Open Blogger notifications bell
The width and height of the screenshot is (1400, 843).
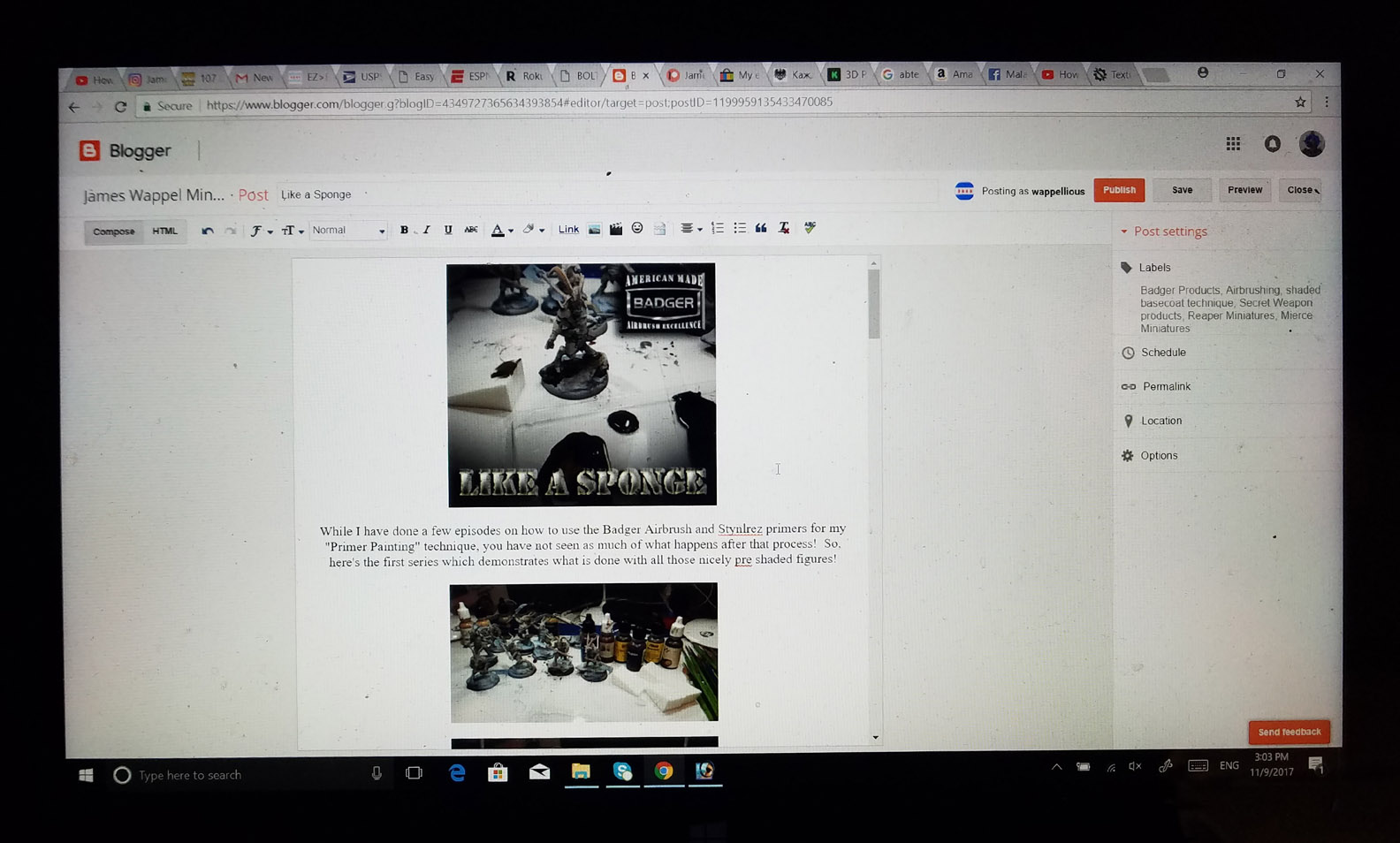point(1272,144)
